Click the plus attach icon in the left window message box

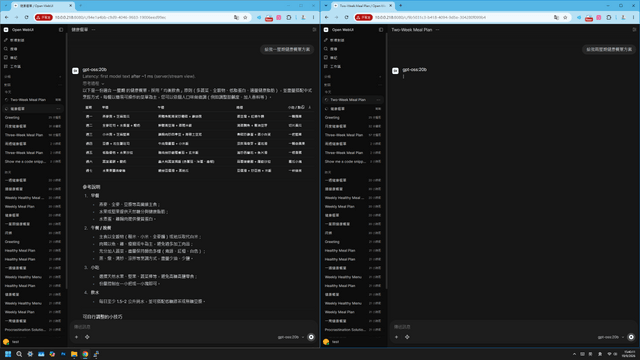pos(76,337)
